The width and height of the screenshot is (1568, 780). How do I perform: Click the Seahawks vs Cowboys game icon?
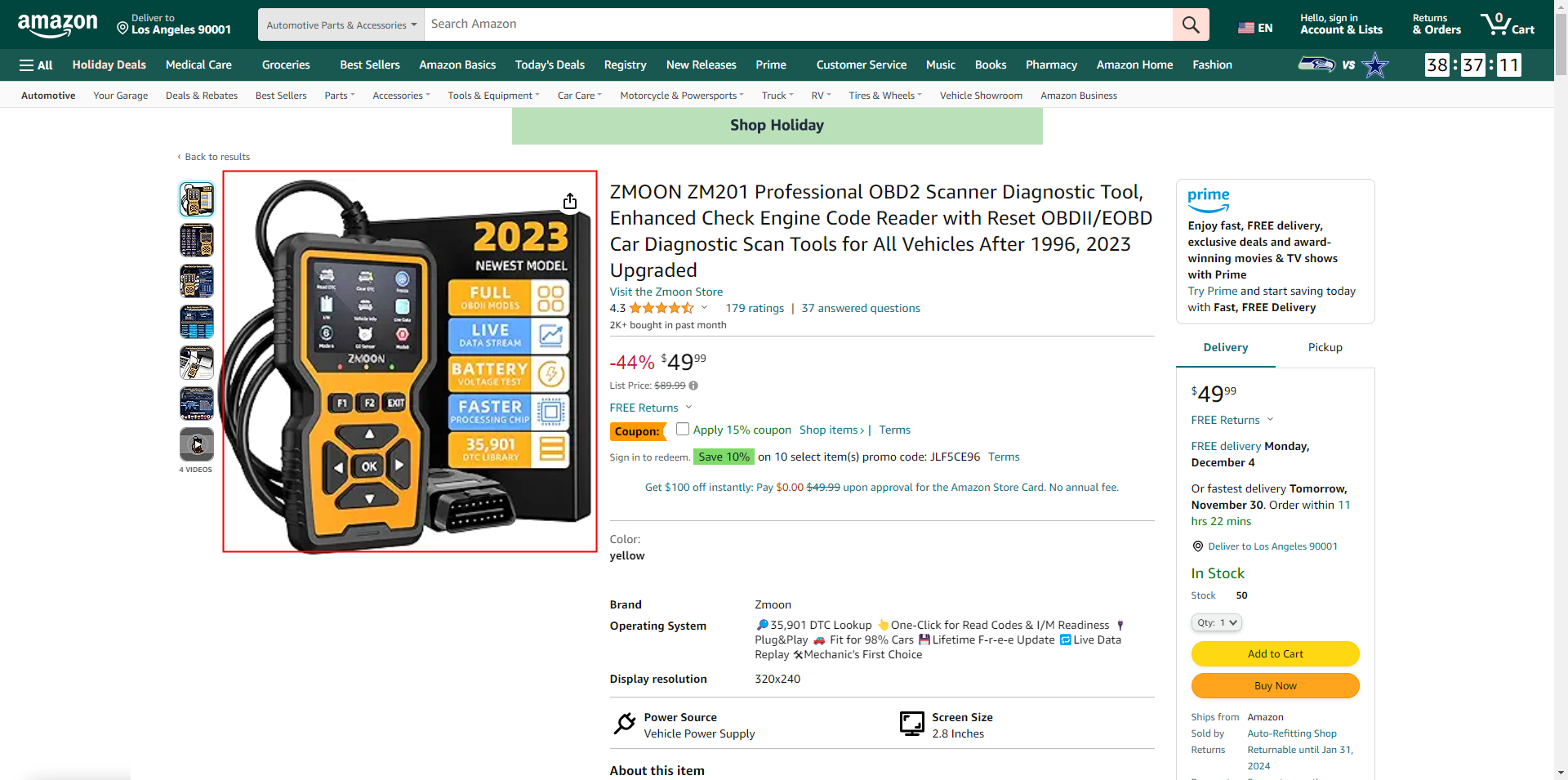tap(1343, 65)
